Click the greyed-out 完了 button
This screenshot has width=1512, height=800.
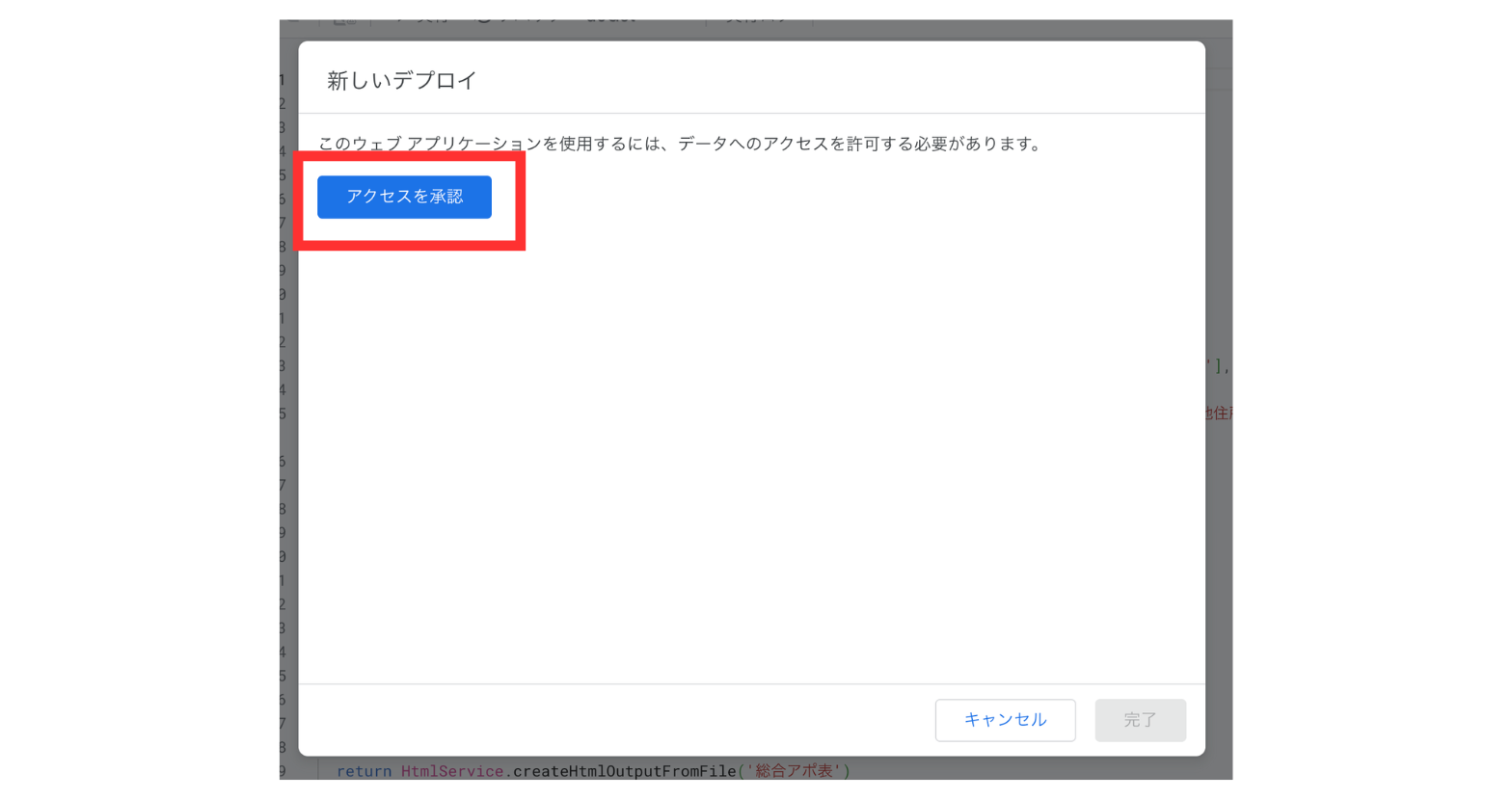point(1140,720)
